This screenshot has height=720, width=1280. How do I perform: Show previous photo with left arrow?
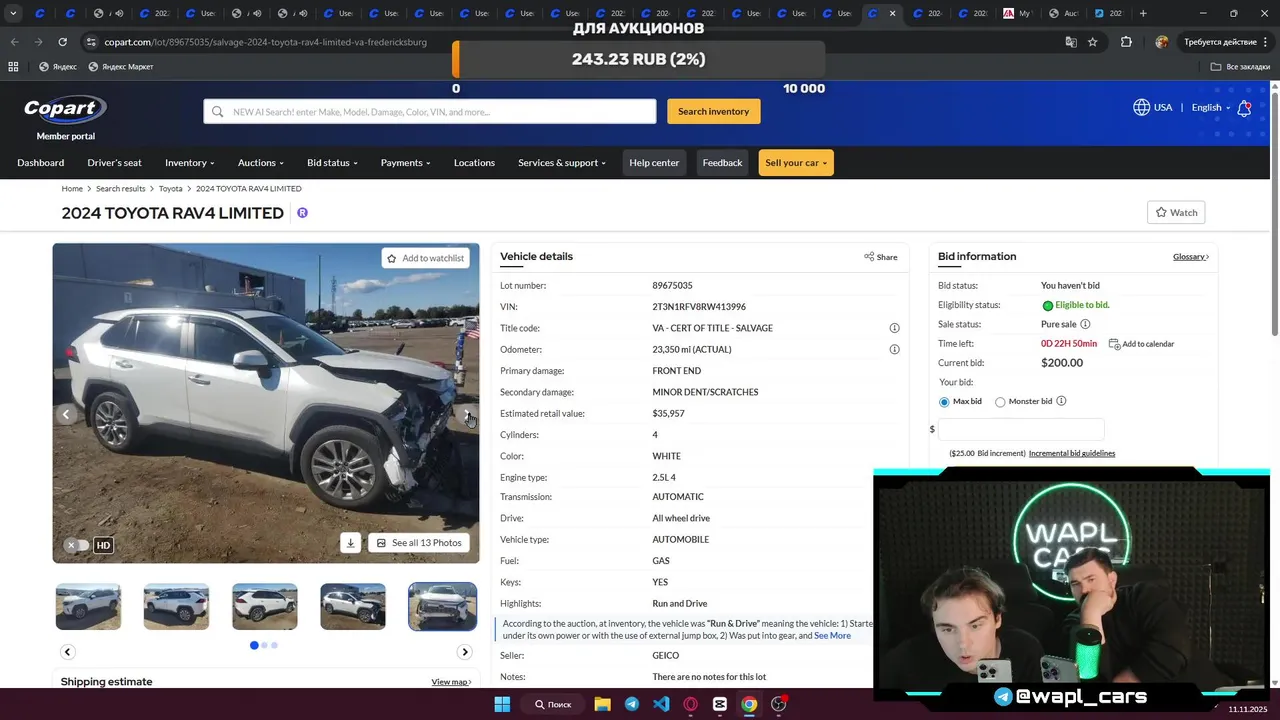[x=66, y=414]
